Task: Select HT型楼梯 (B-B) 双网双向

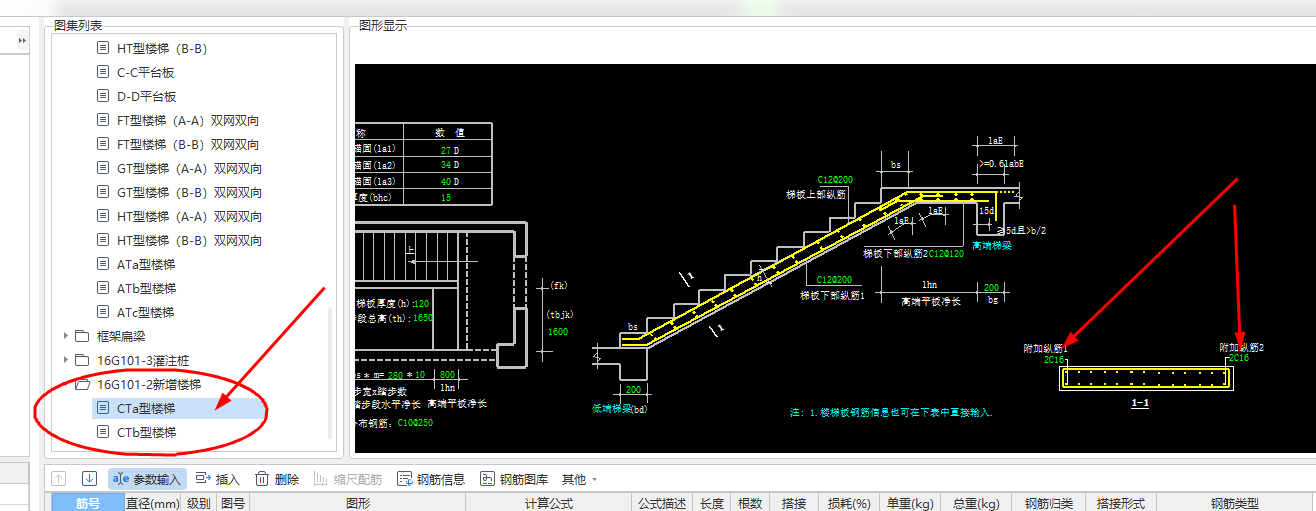Action: point(189,240)
